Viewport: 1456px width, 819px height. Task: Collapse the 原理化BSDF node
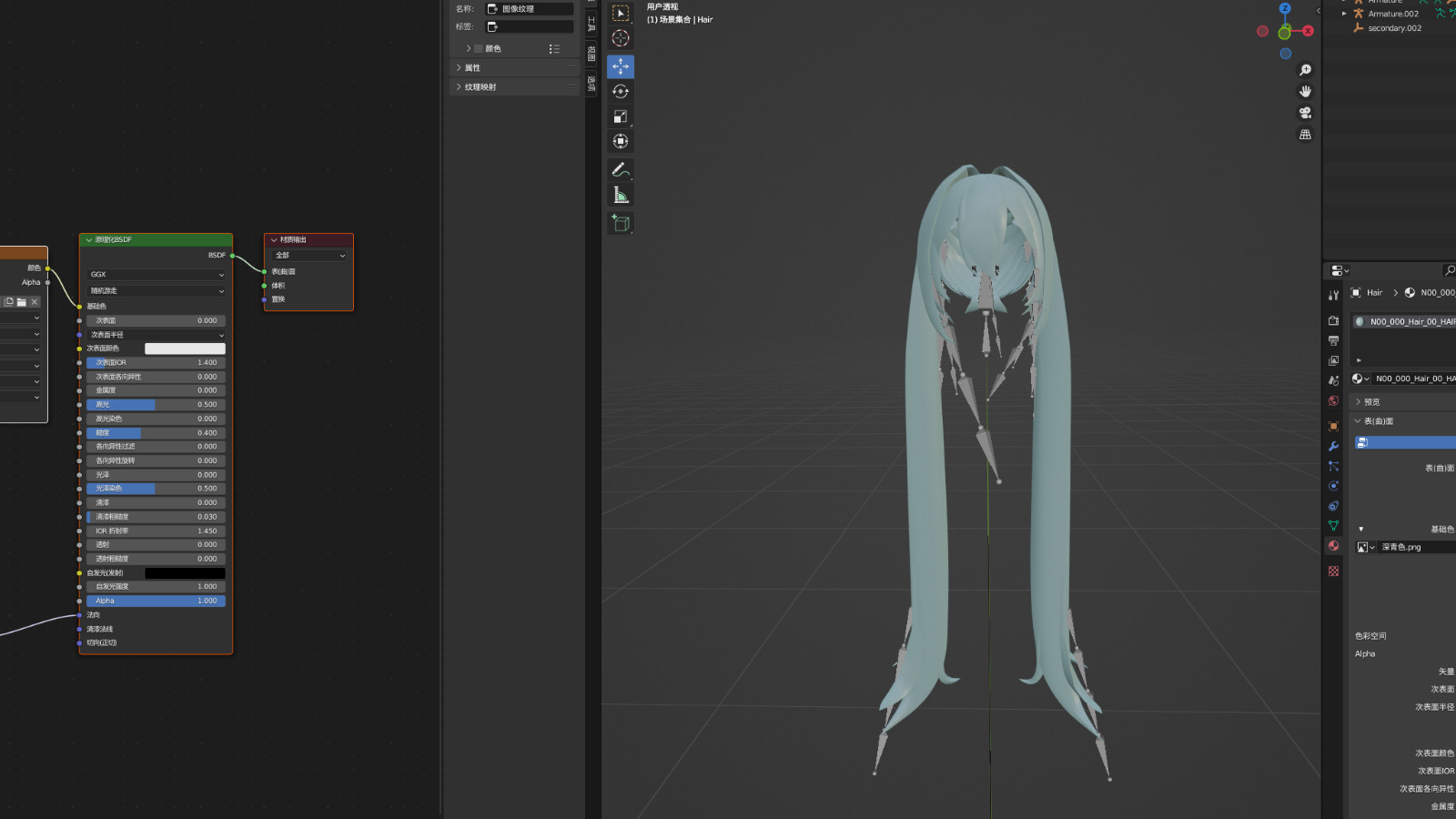point(89,240)
